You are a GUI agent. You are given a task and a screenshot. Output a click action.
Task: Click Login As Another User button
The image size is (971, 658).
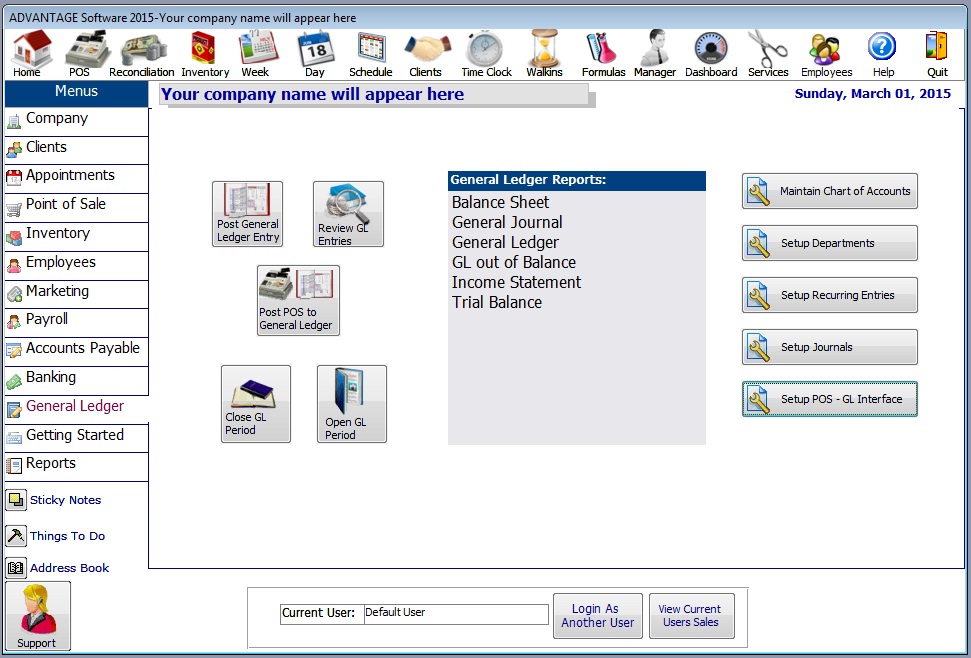point(598,616)
